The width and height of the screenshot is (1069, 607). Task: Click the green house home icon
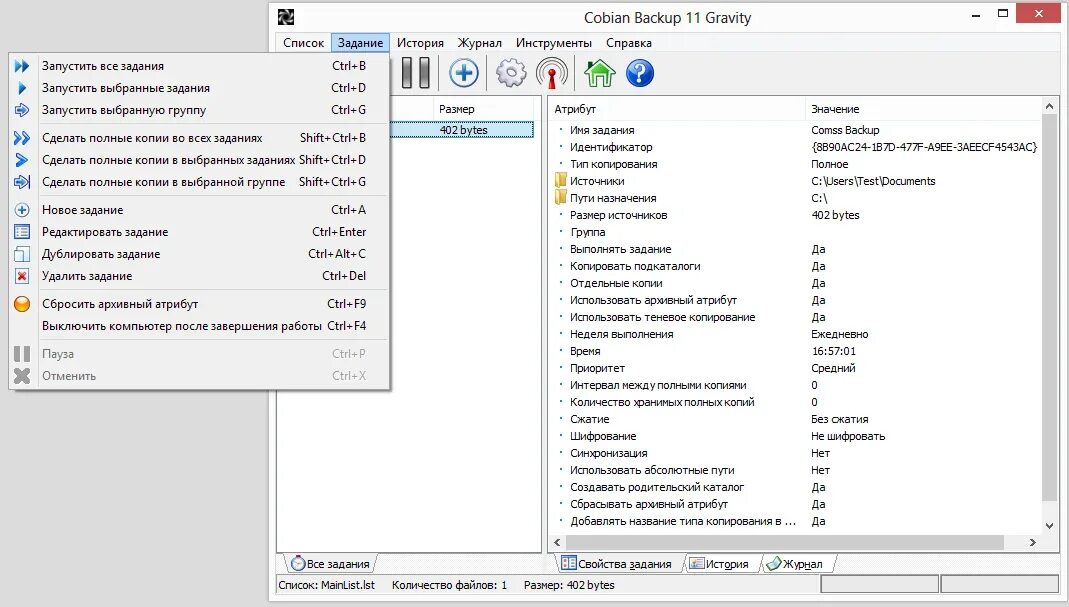click(x=599, y=73)
